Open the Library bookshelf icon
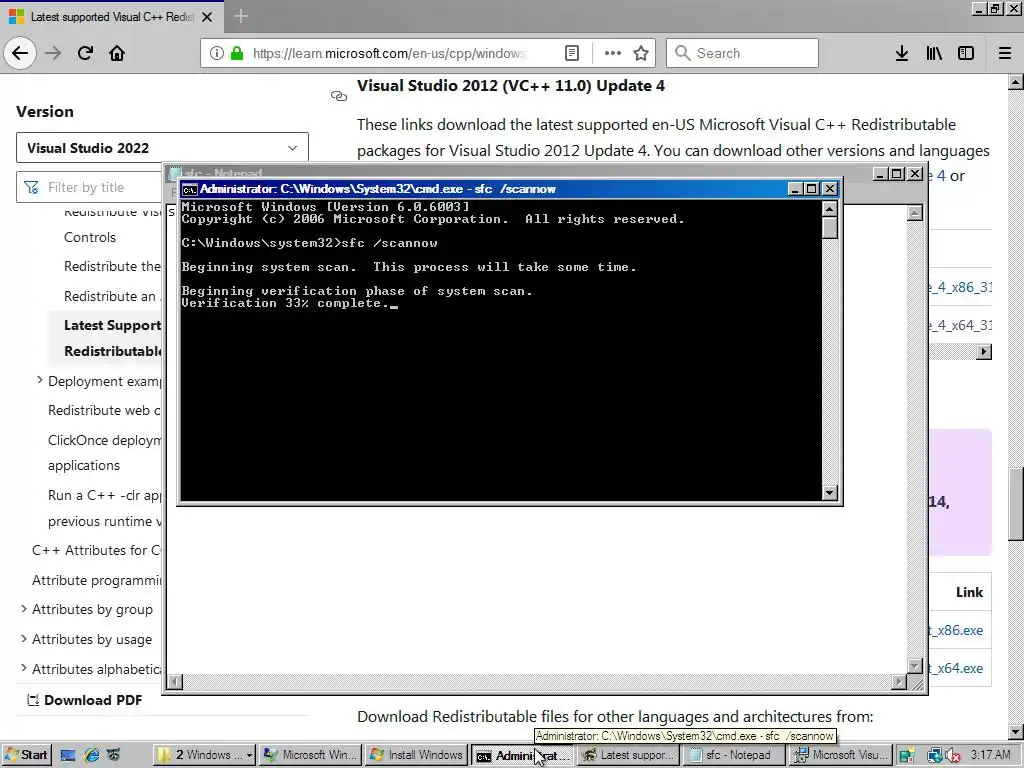This screenshot has width=1024, height=768. (x=934, y=53)
